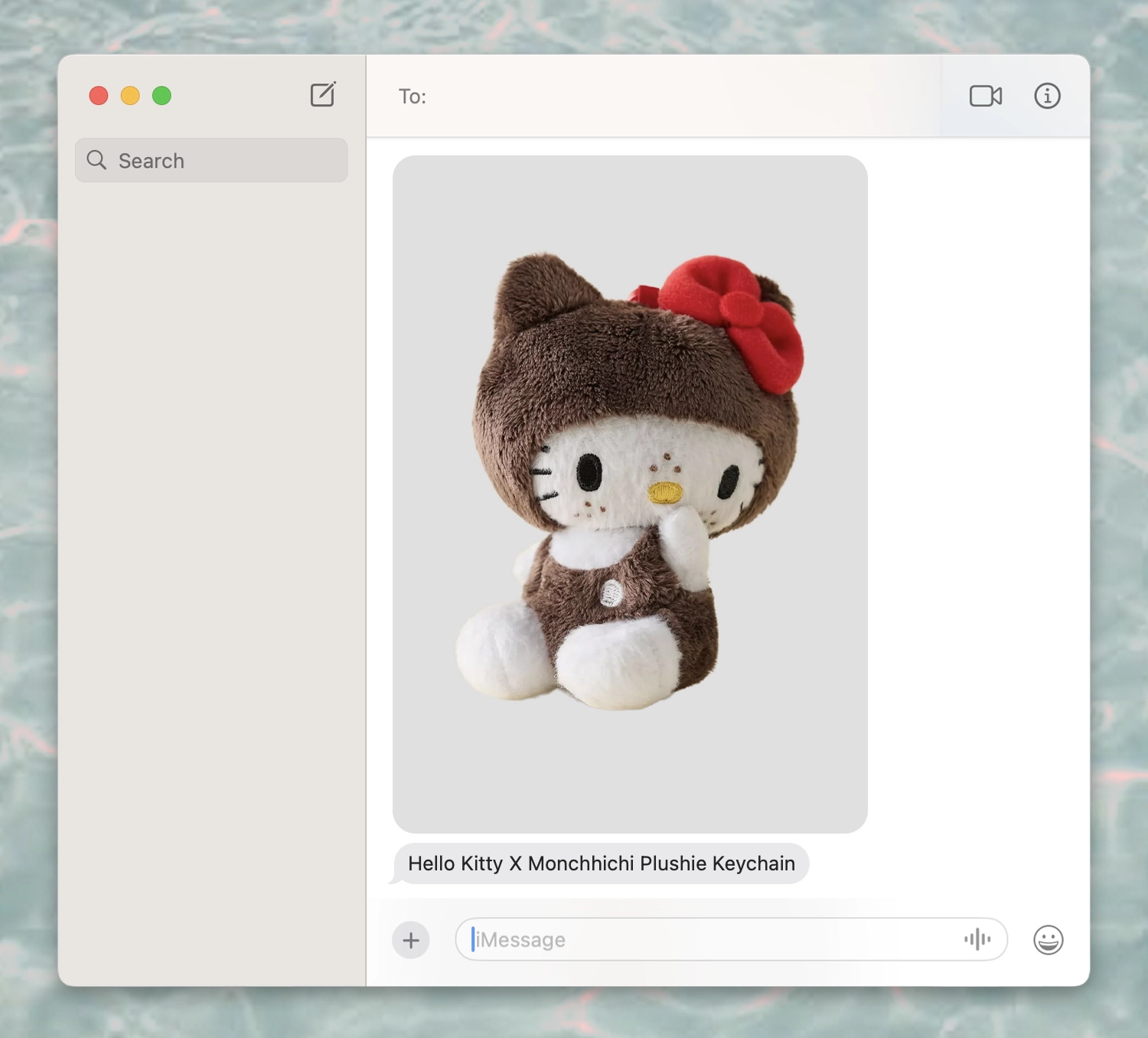Record an audio message with waveform icon
Screen dimensions: 1148x1038
(x=977, y=939)
